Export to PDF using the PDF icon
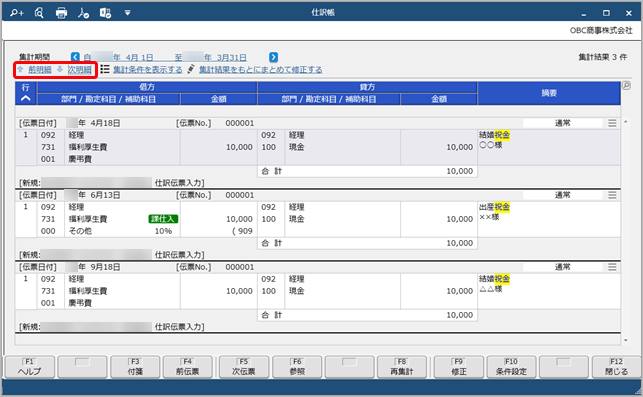Image resolution: width=643 pixels, height=397 pixels. coord(83,13)
